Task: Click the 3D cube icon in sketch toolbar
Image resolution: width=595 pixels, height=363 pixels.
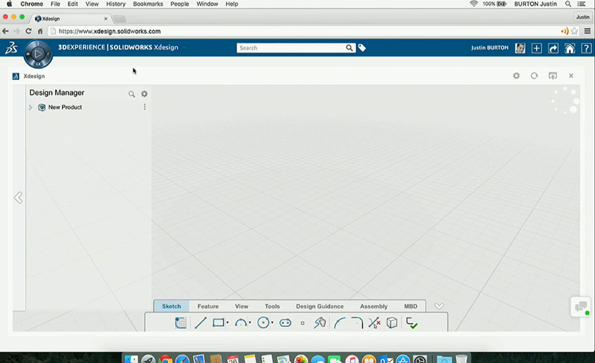Action: pyautogui.click(x=392, y=323)
